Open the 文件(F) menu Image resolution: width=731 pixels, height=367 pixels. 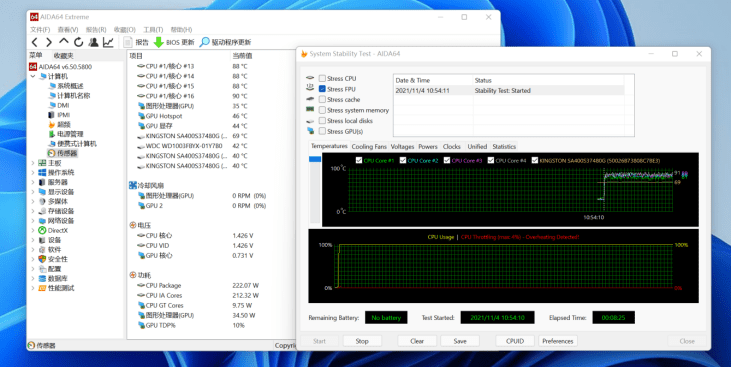[40, 29]
